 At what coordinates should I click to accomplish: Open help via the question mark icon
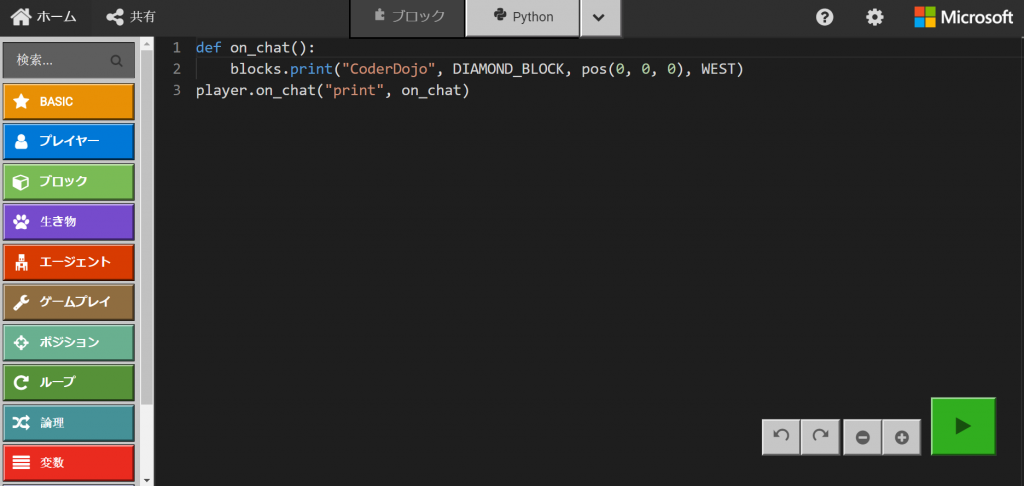click(x=825, y=17)
